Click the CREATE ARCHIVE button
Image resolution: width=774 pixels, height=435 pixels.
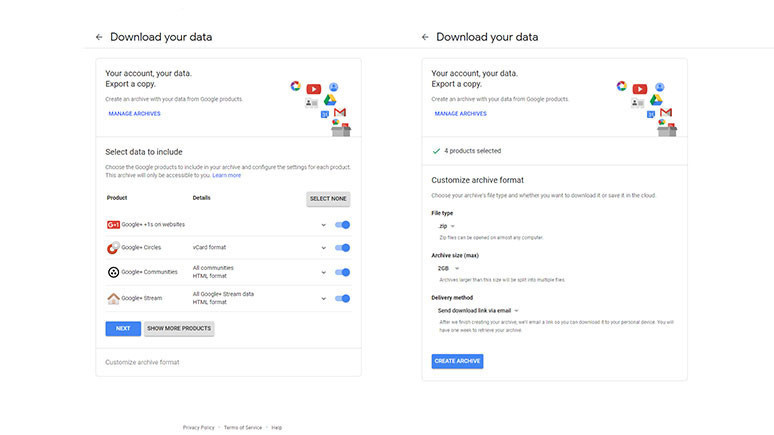[x=457, y=361]
